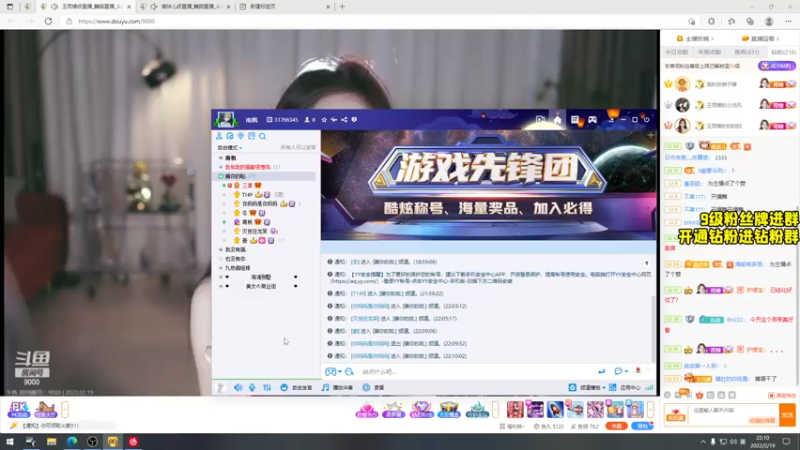800x450 pixels.
Task: Click the PK活动 icon below video
Action: click(x=19, y=410)
